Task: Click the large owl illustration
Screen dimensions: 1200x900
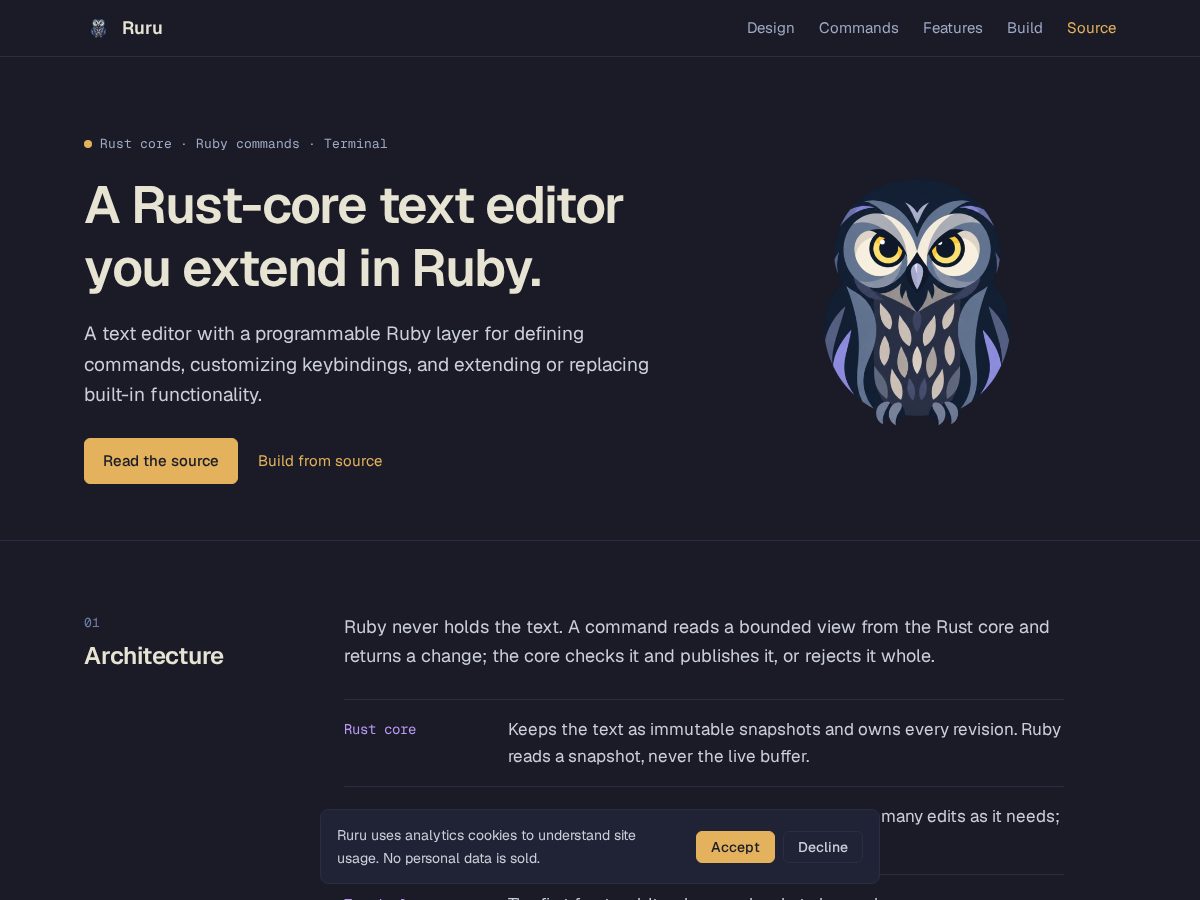Action: pos(916,302)
